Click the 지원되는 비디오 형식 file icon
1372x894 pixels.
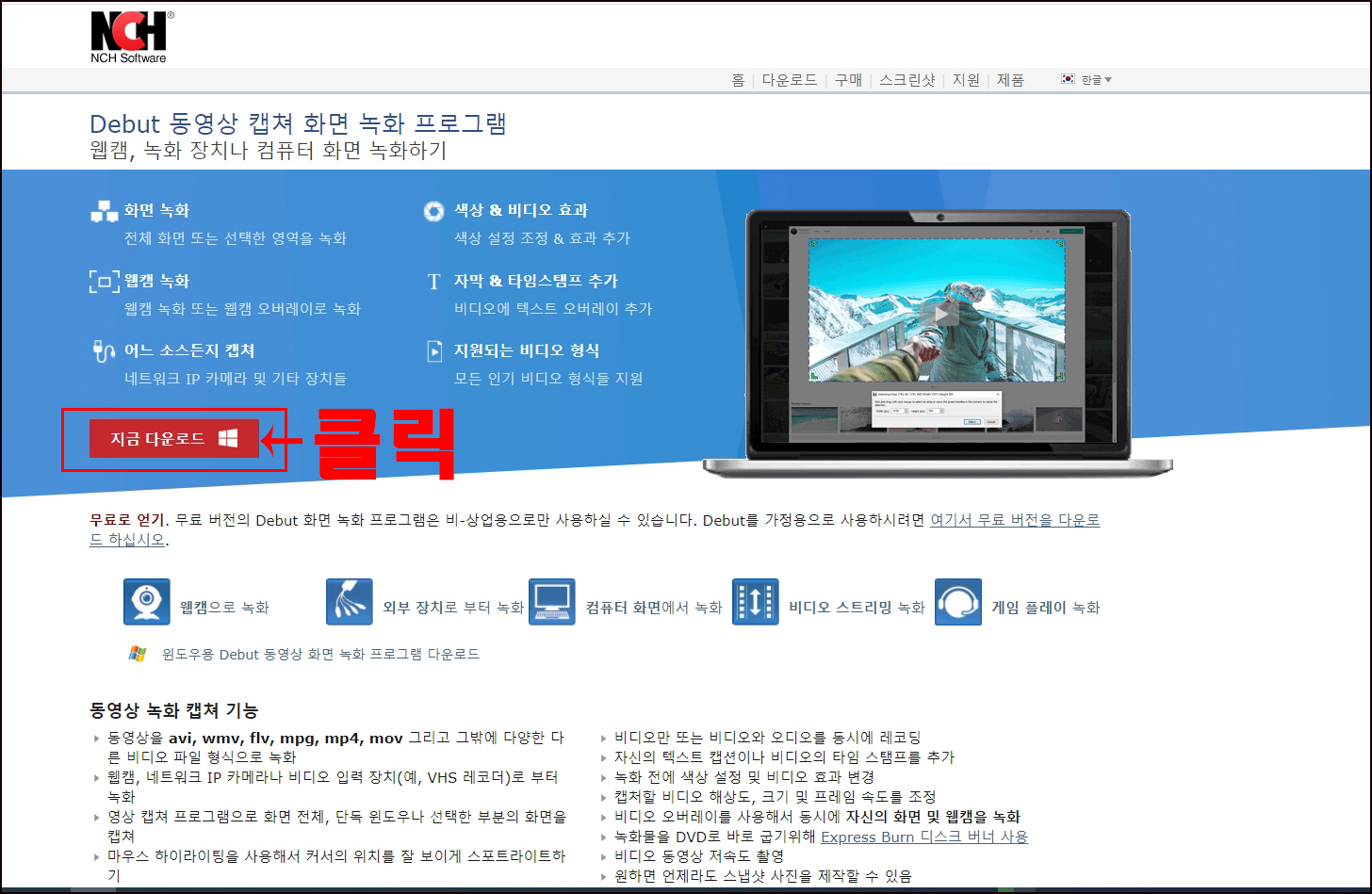tap(434, 351)
